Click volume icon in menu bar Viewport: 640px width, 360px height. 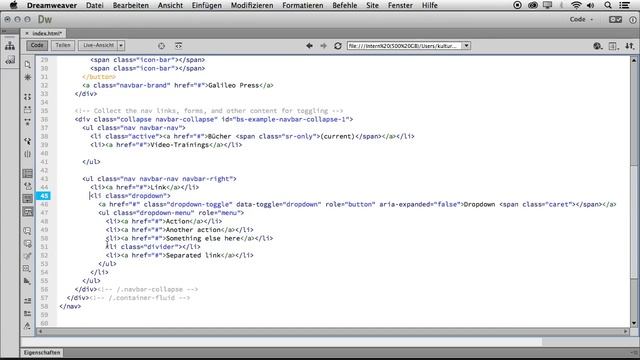pos(591,5)
